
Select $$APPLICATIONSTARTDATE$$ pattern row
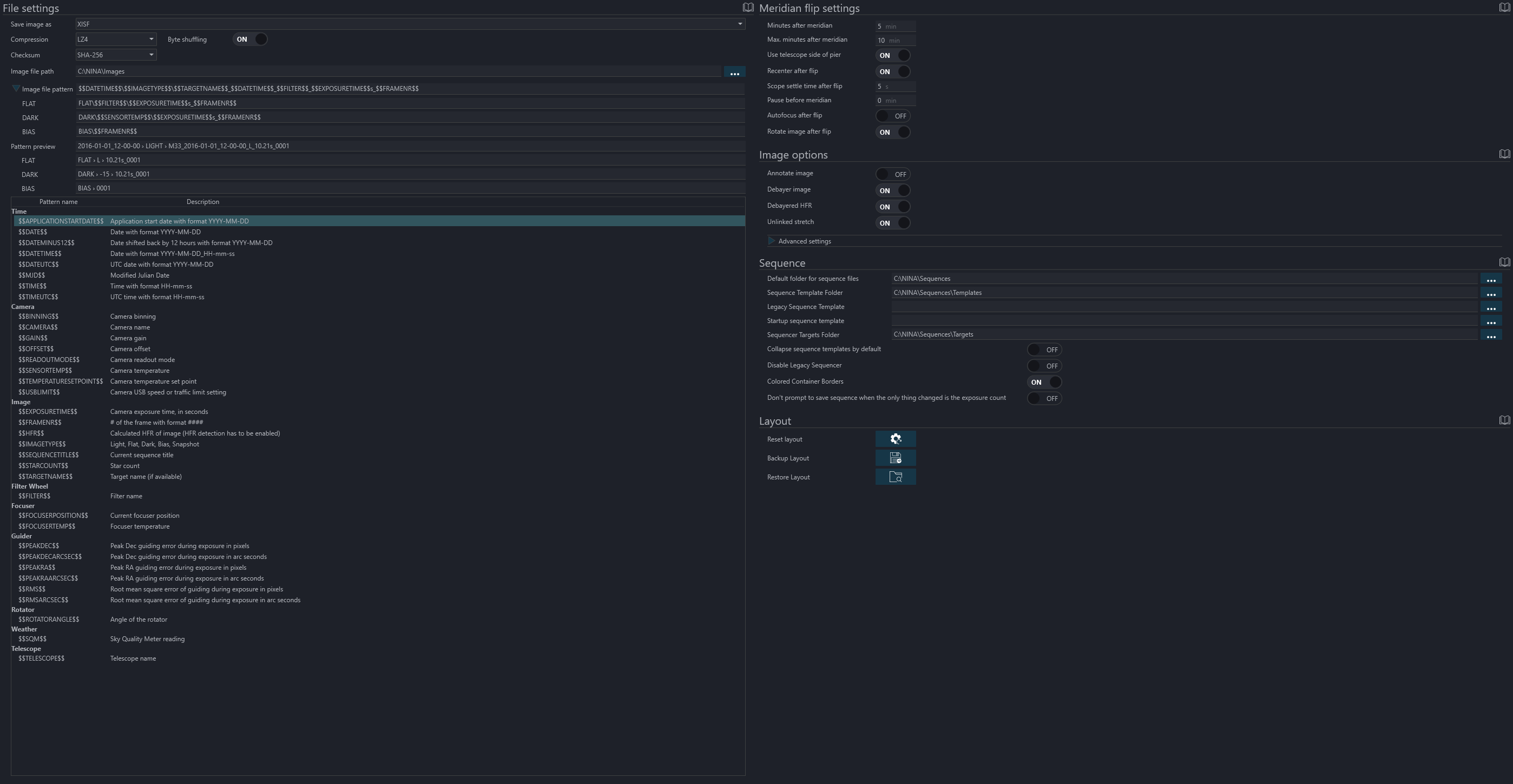379,221
